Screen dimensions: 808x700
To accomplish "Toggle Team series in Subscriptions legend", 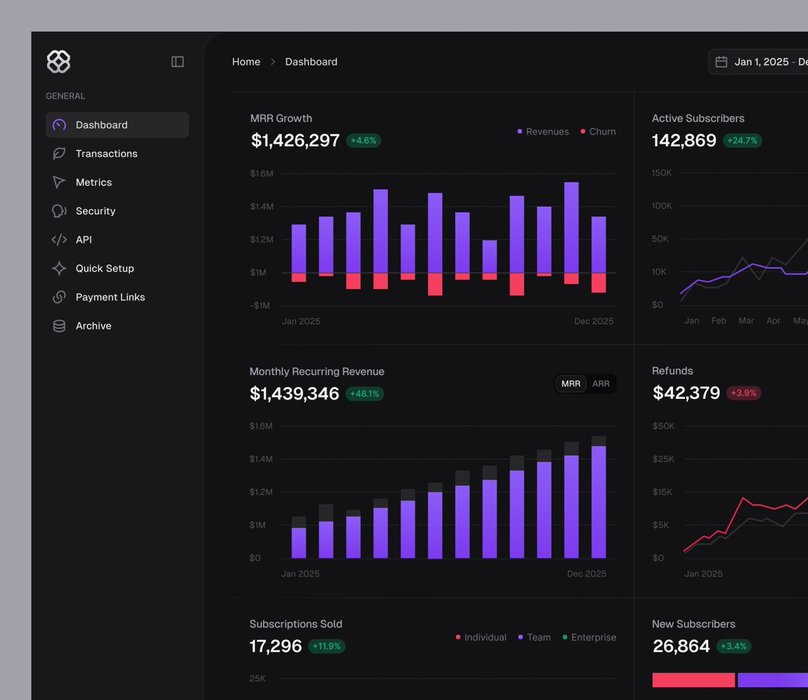I will coord(534,638).
